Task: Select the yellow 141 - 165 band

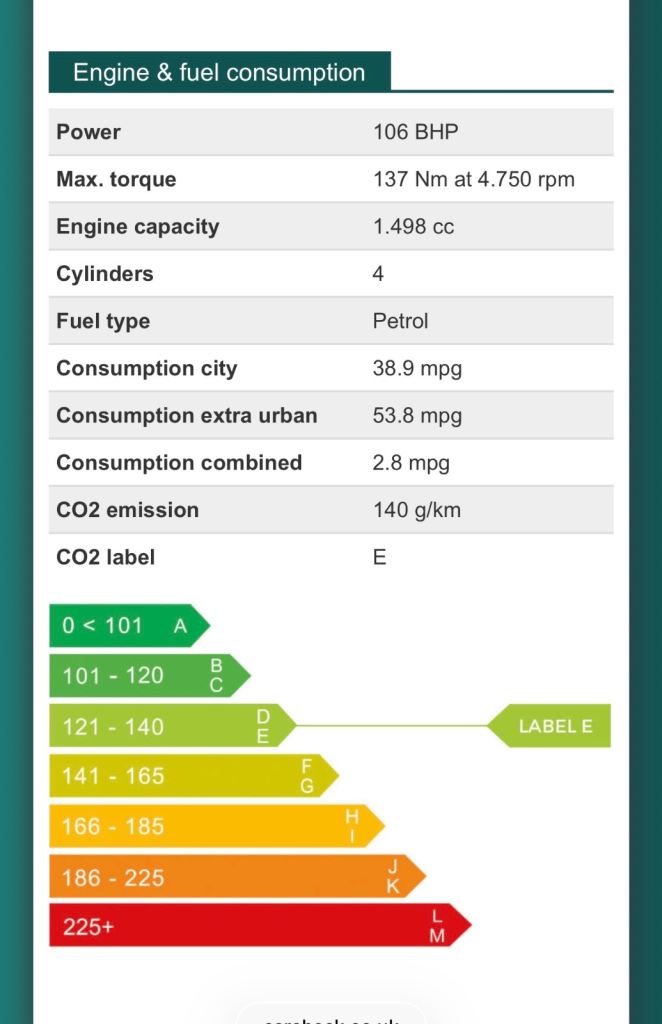Action: pos(190,776)
